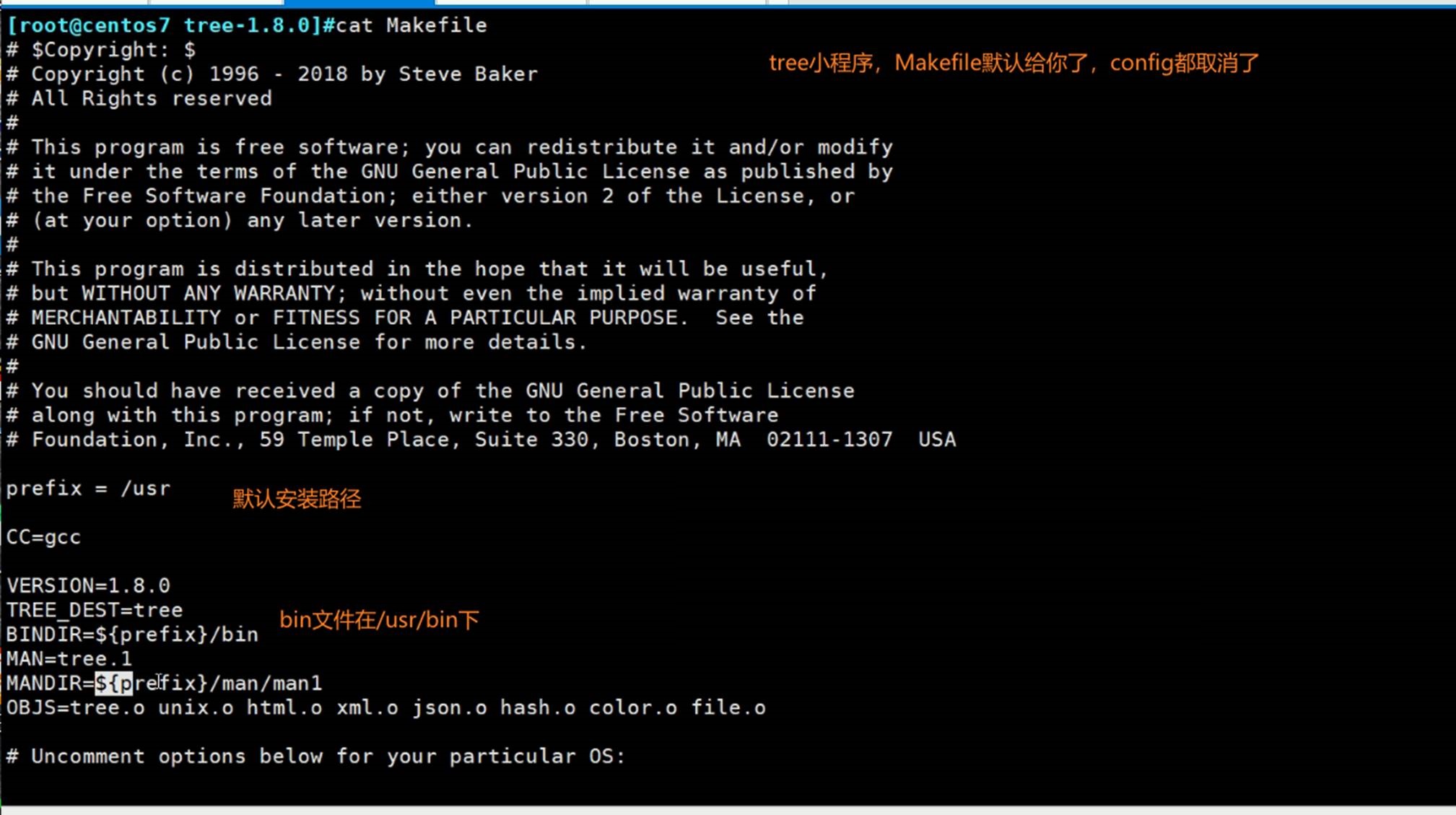Click the 'cat Makefile' command text
The width and height of the screenshot is (1456, 815).
(x=411, y=26)
